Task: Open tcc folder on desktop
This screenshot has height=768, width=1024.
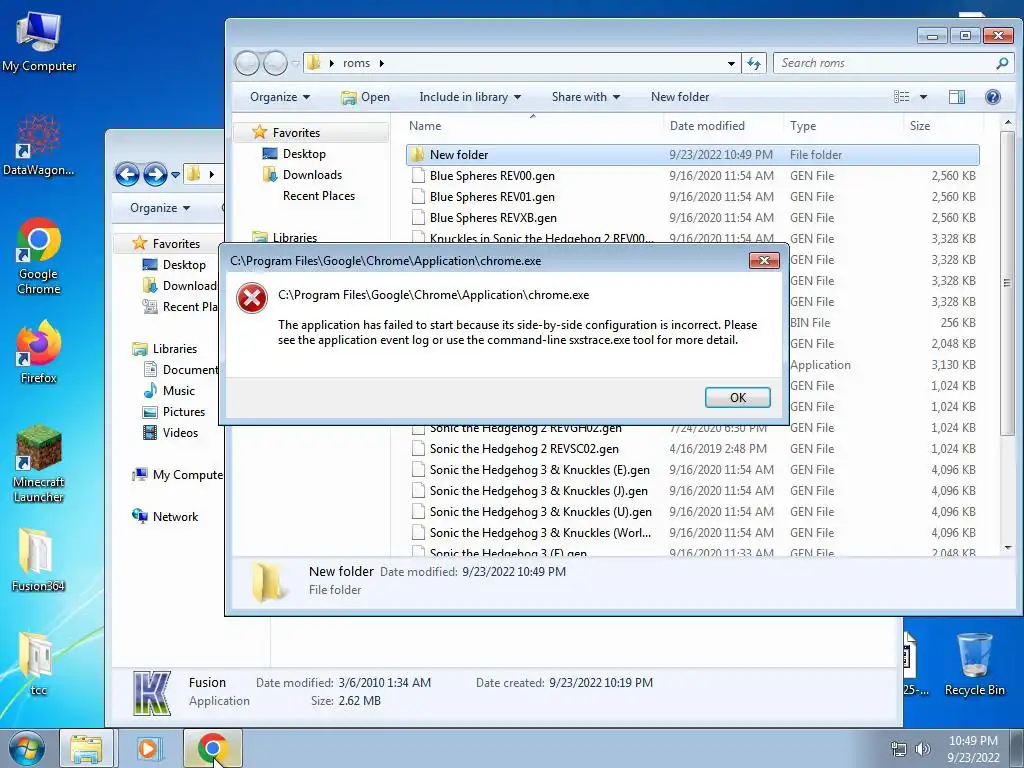Action: pos(38,664)
